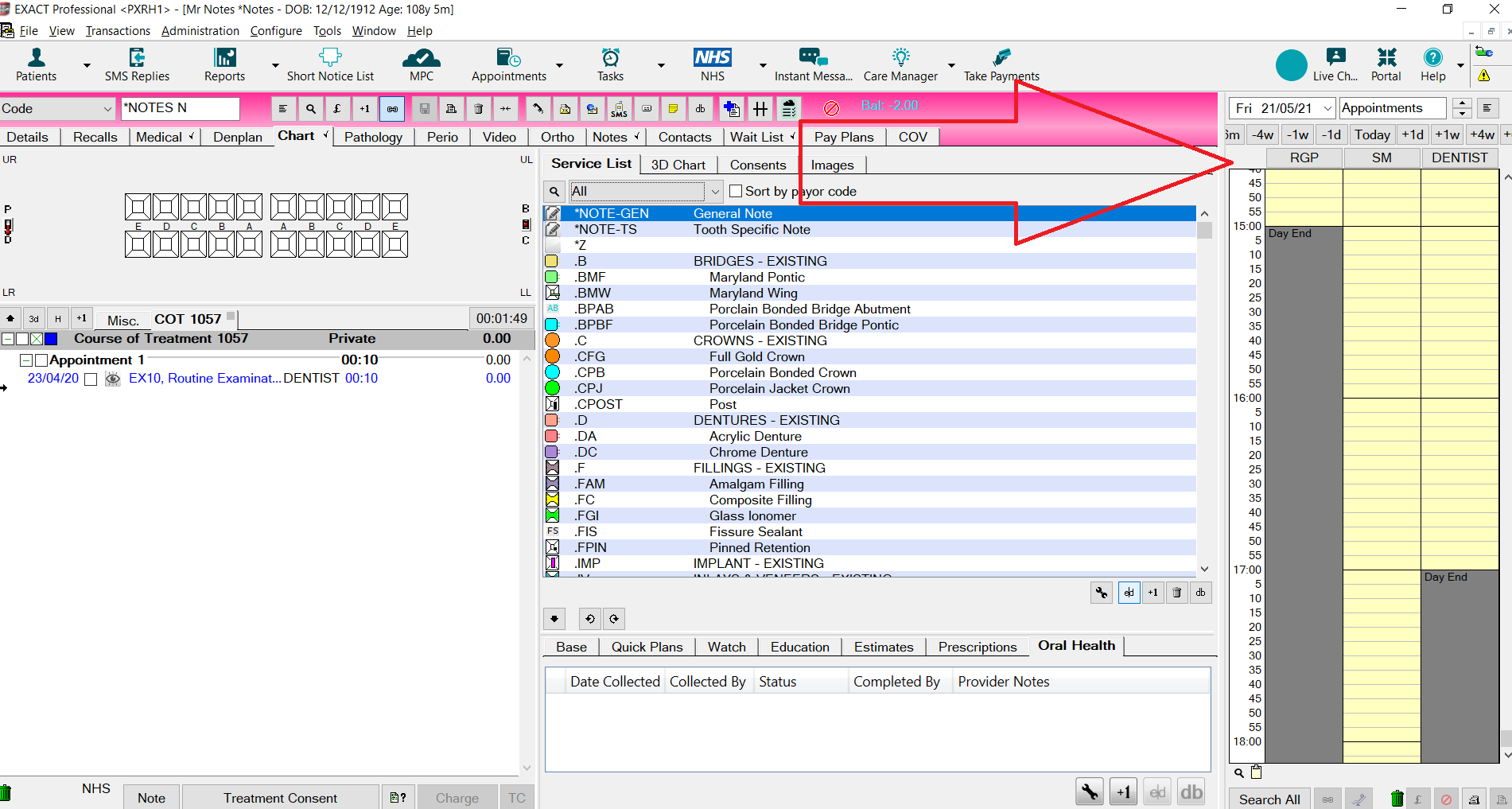Image resolution: width=1512 pixels, height=809 pixels.
Task: Open the Configure menu
Action: point(276,31)
